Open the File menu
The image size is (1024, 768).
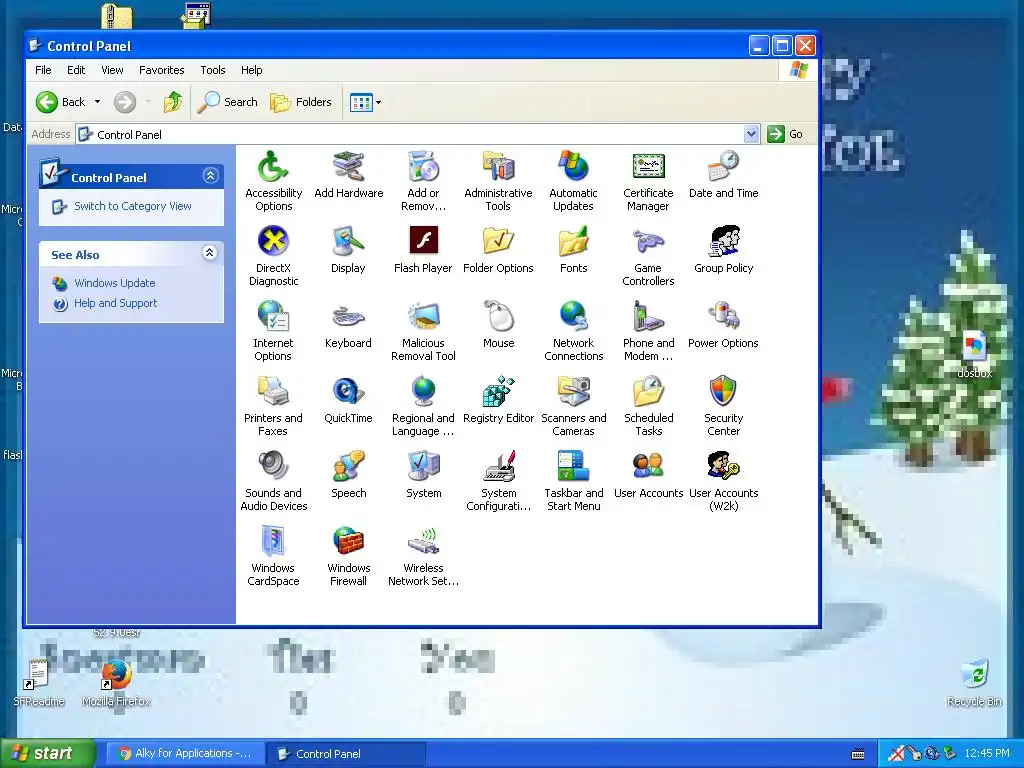43,70
